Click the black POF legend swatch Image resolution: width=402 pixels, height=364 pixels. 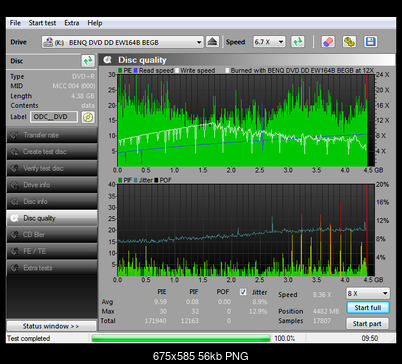156,180
